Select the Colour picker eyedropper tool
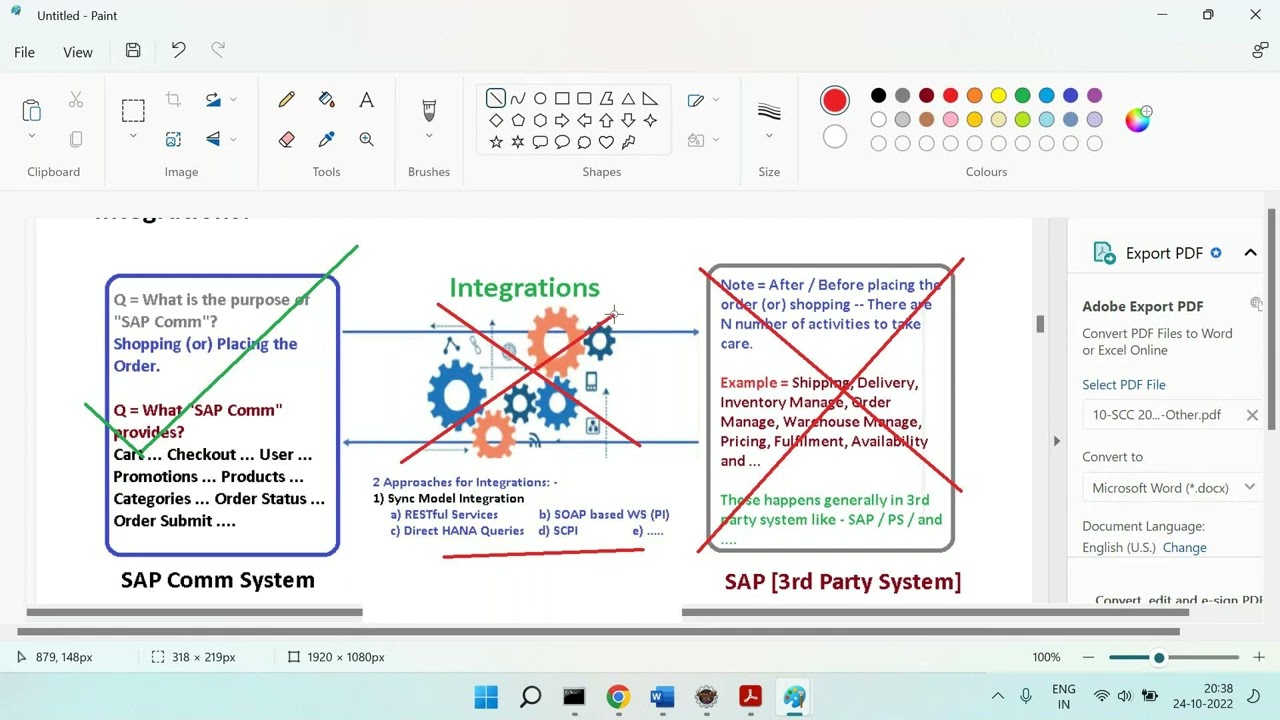This screenshot has height=720, width=1280. click(x=326, y=140)
